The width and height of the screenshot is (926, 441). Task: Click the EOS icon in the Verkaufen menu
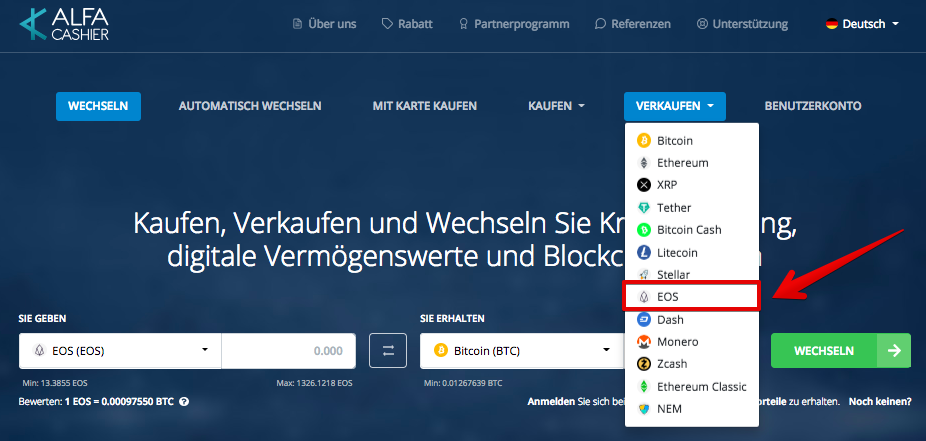coord(643,297)
